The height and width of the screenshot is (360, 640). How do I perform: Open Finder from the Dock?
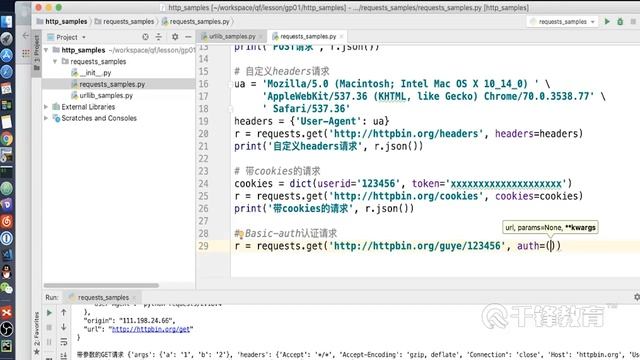pos(7,22)
